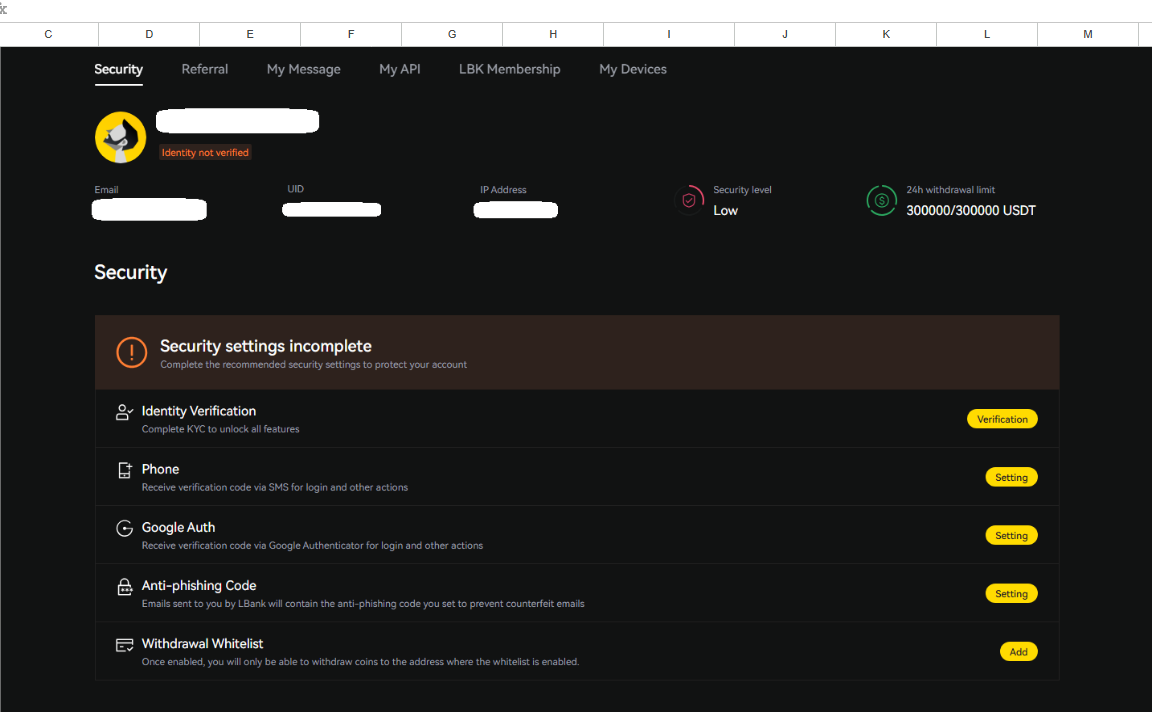Select spreadsheet column header D
This screenshot has height=712, width=1152.
(149, 34)
